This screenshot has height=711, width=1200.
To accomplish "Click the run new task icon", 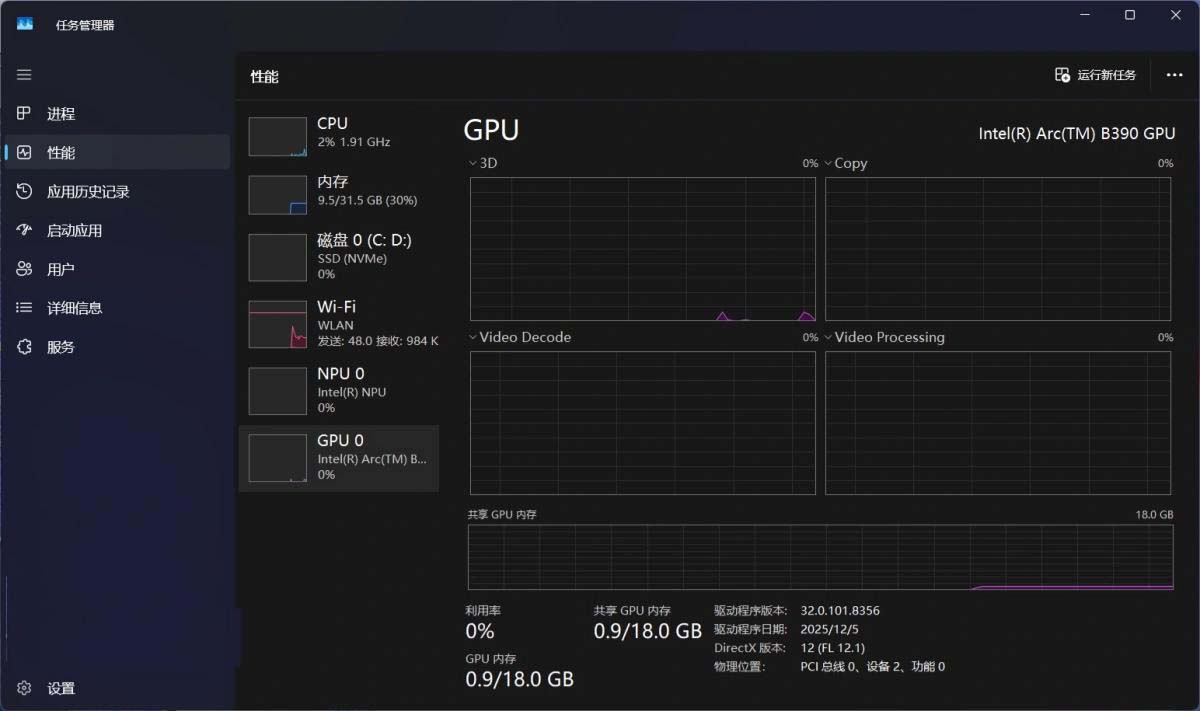I will [x=1062, y=75].
